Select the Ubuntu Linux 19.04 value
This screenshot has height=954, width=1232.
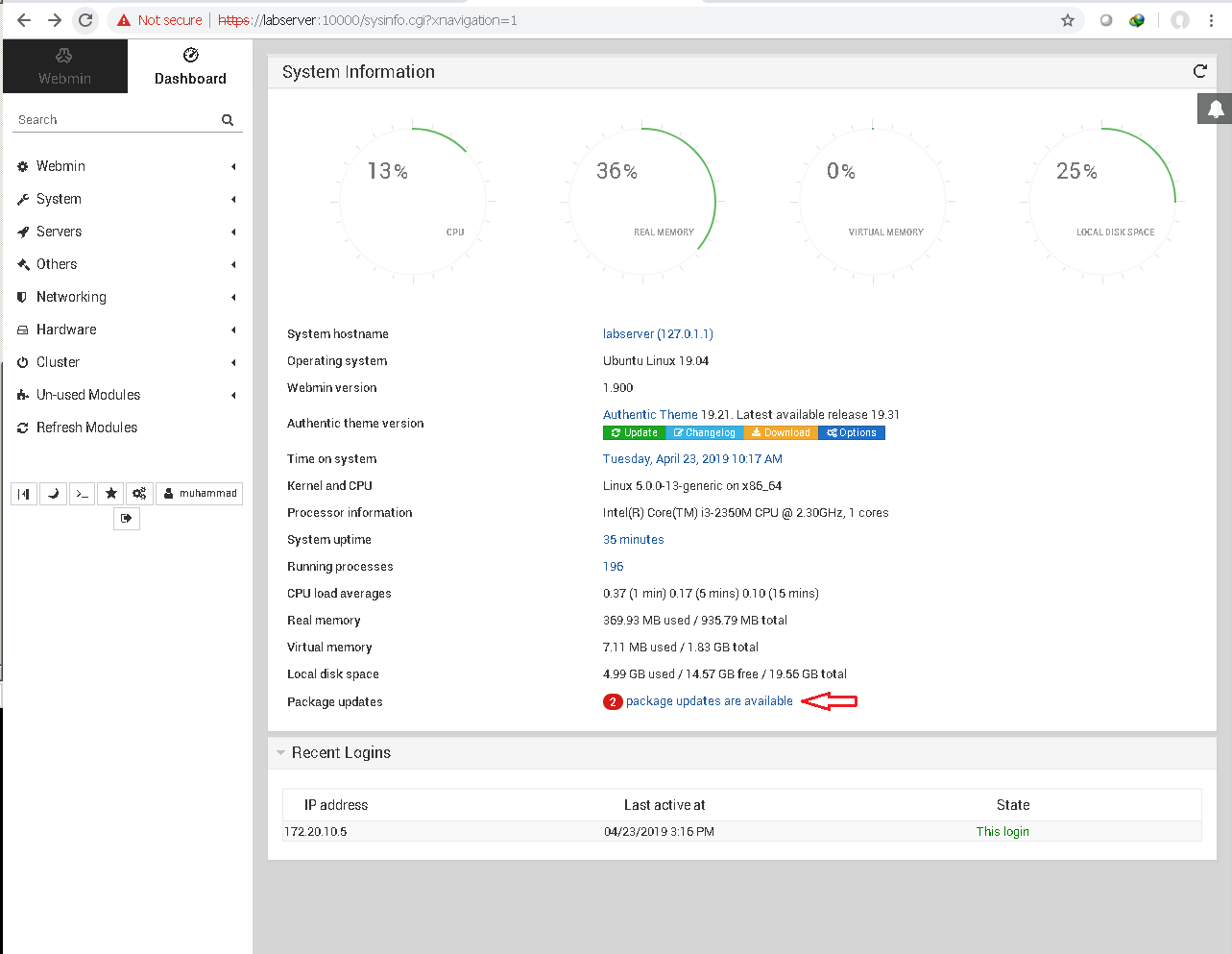click(656, 361)
